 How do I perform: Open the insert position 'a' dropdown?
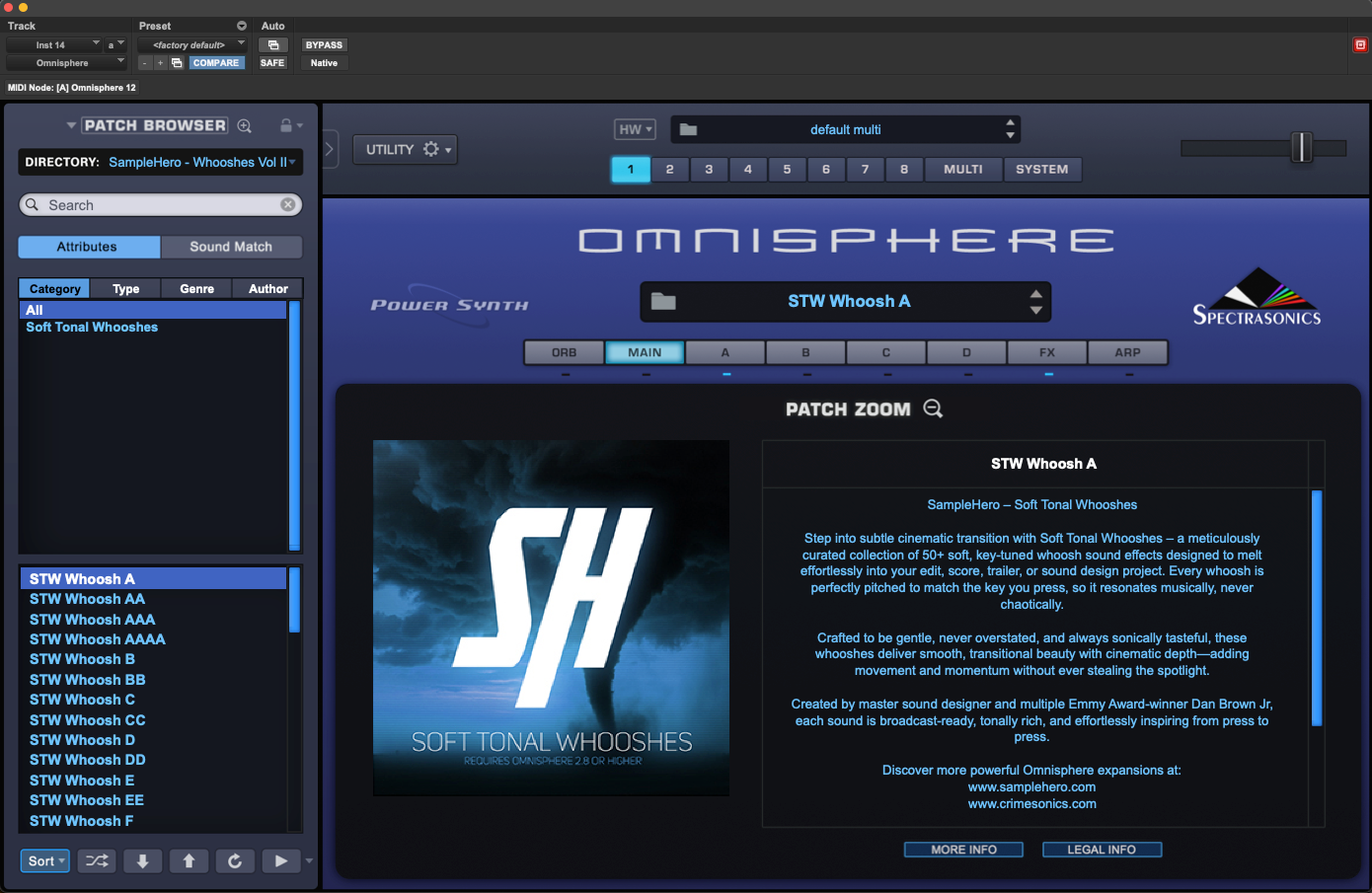pyautogui.click(x=115, y=44)
